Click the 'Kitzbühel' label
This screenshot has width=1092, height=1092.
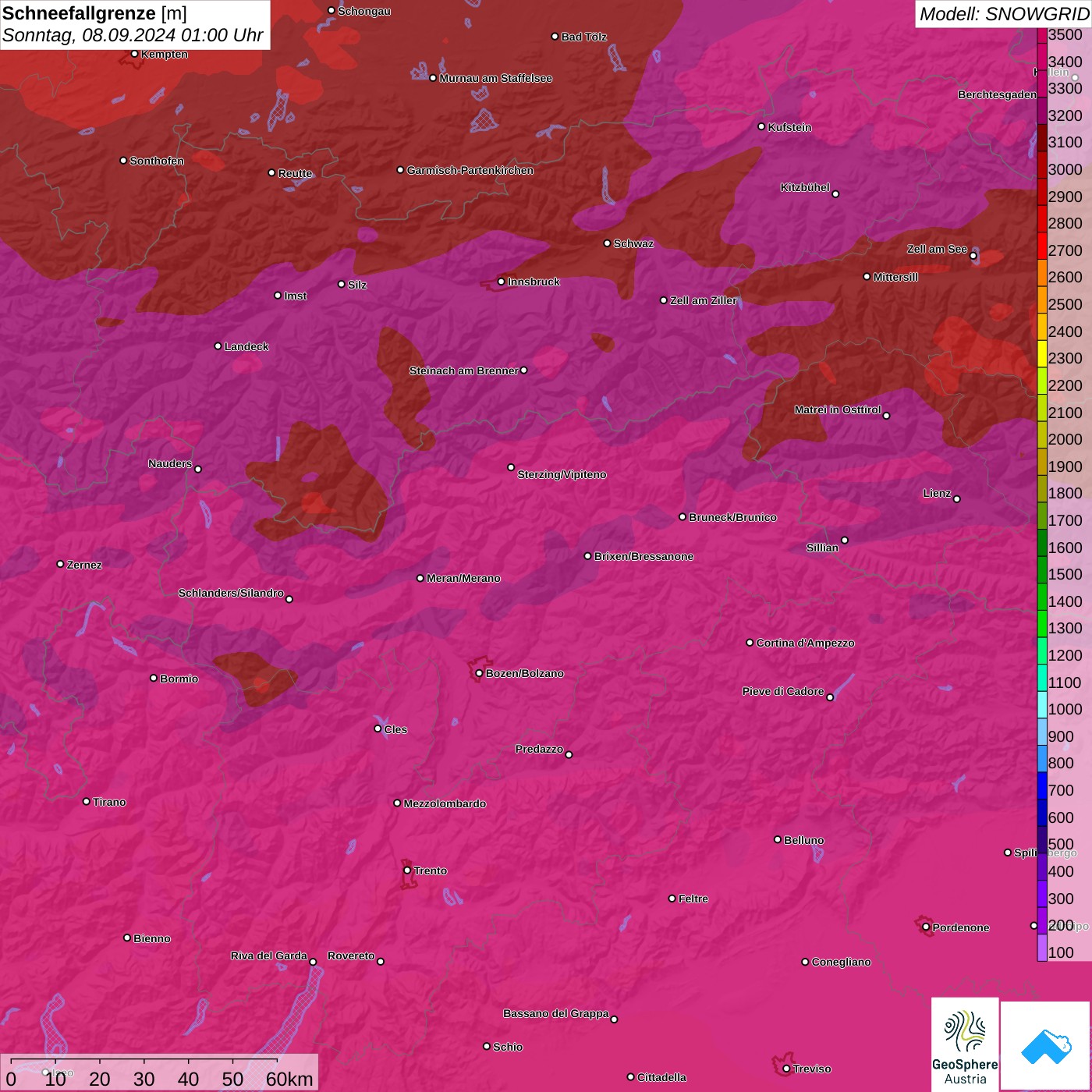coord(805,187)
